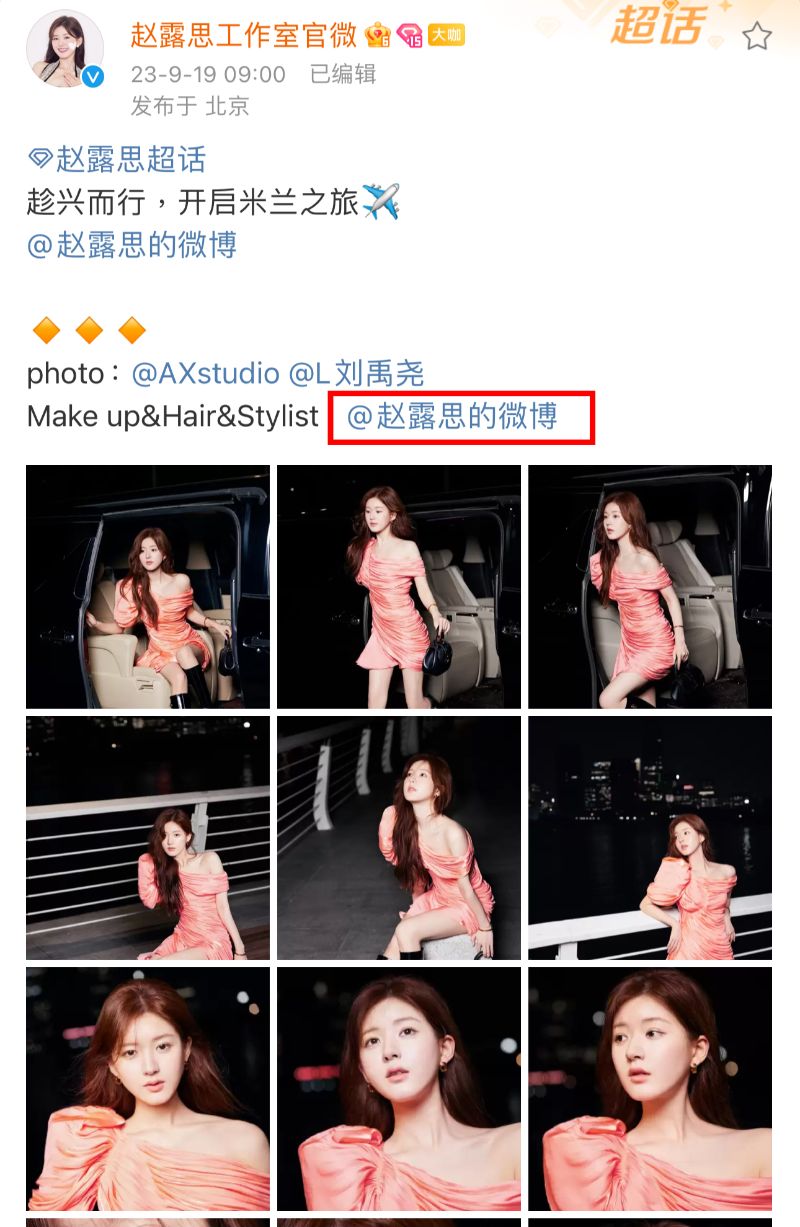Tap the star favorite icon
The width and height of the screenshot is (800, 1227).
click(757, 36)
